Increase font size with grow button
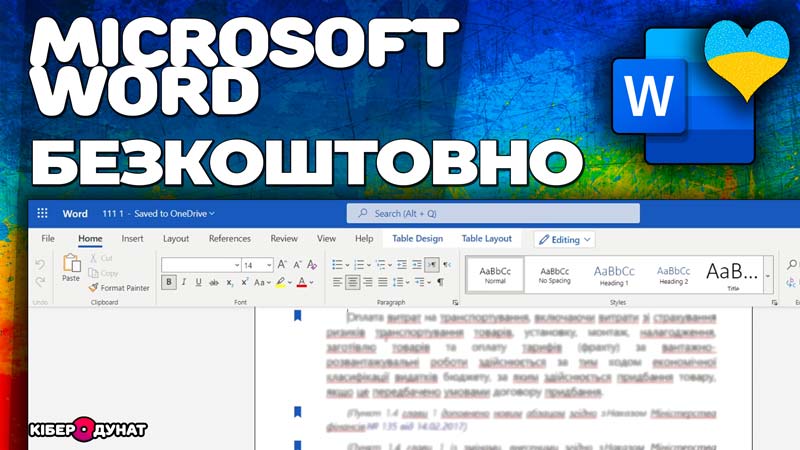This screenshot has width=800, height=450. [x=282, y=264]
